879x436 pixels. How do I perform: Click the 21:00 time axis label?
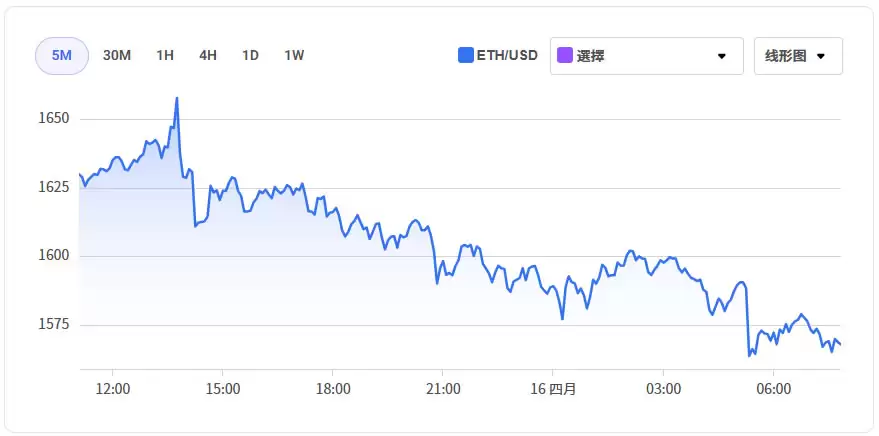[443, 388]
